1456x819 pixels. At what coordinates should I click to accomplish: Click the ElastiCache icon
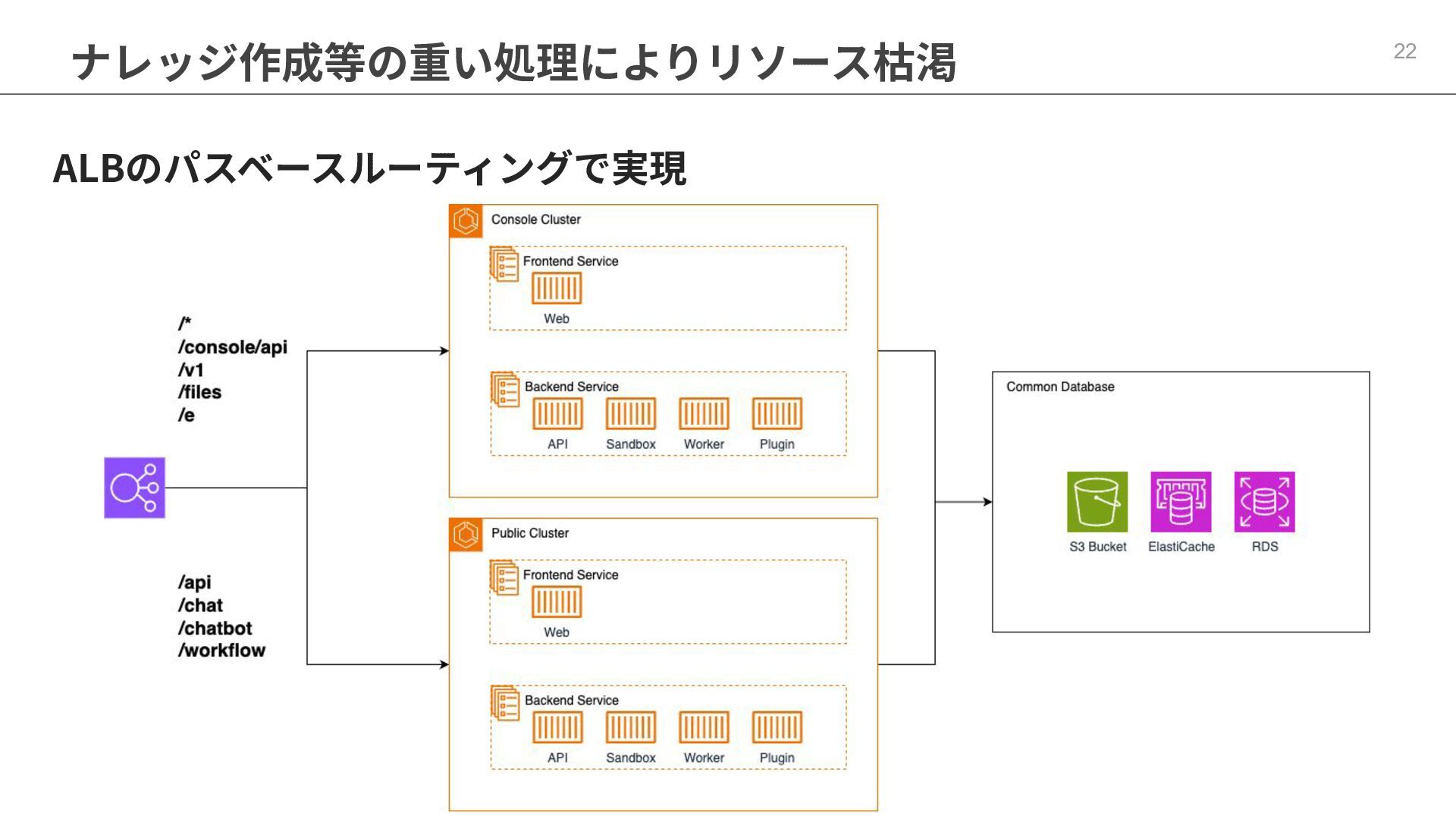click(x=1181, y=501)
